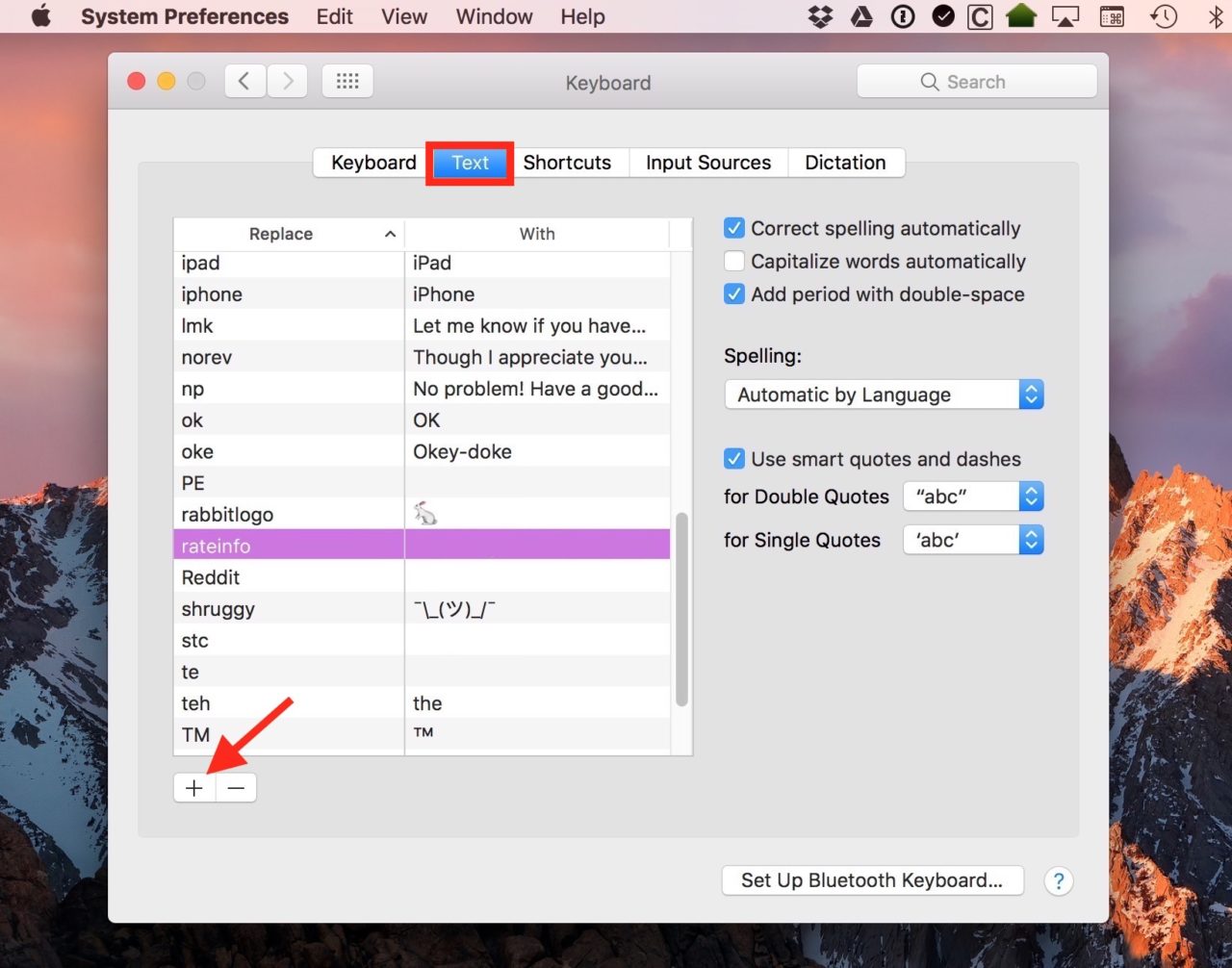The width and height of the screenshot is (1232, 968).
Task: Open the Help menu
Action: [583, 16]
